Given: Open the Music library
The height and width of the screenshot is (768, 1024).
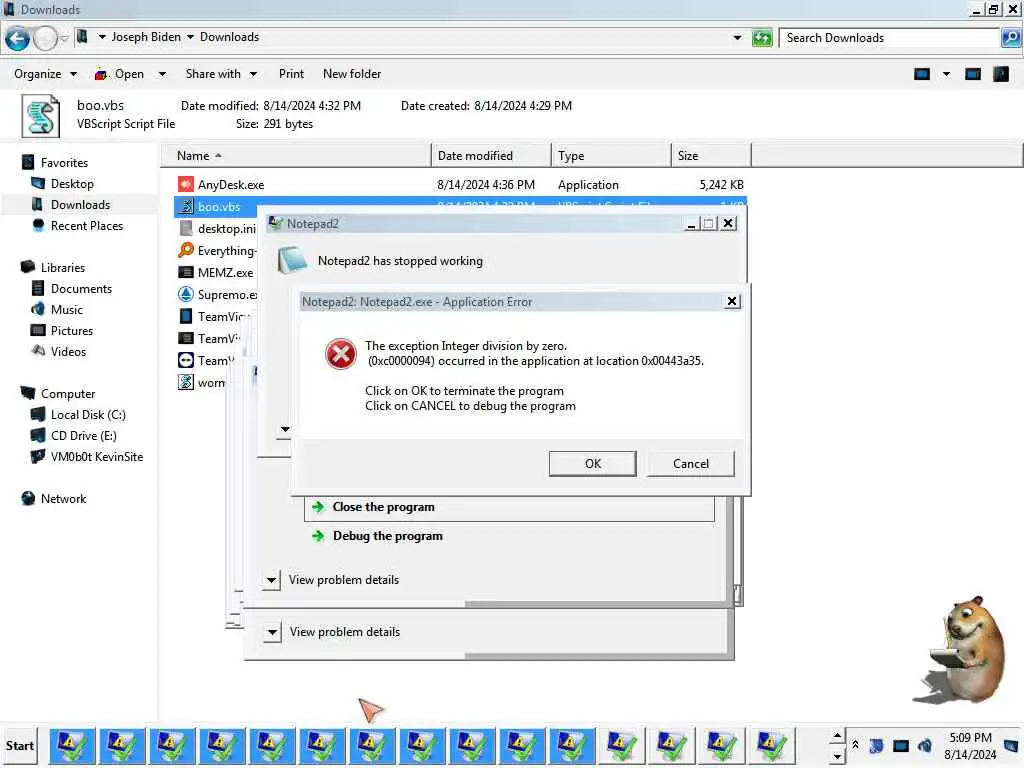Looking at the screenshot, I should (x=67, y=310).
